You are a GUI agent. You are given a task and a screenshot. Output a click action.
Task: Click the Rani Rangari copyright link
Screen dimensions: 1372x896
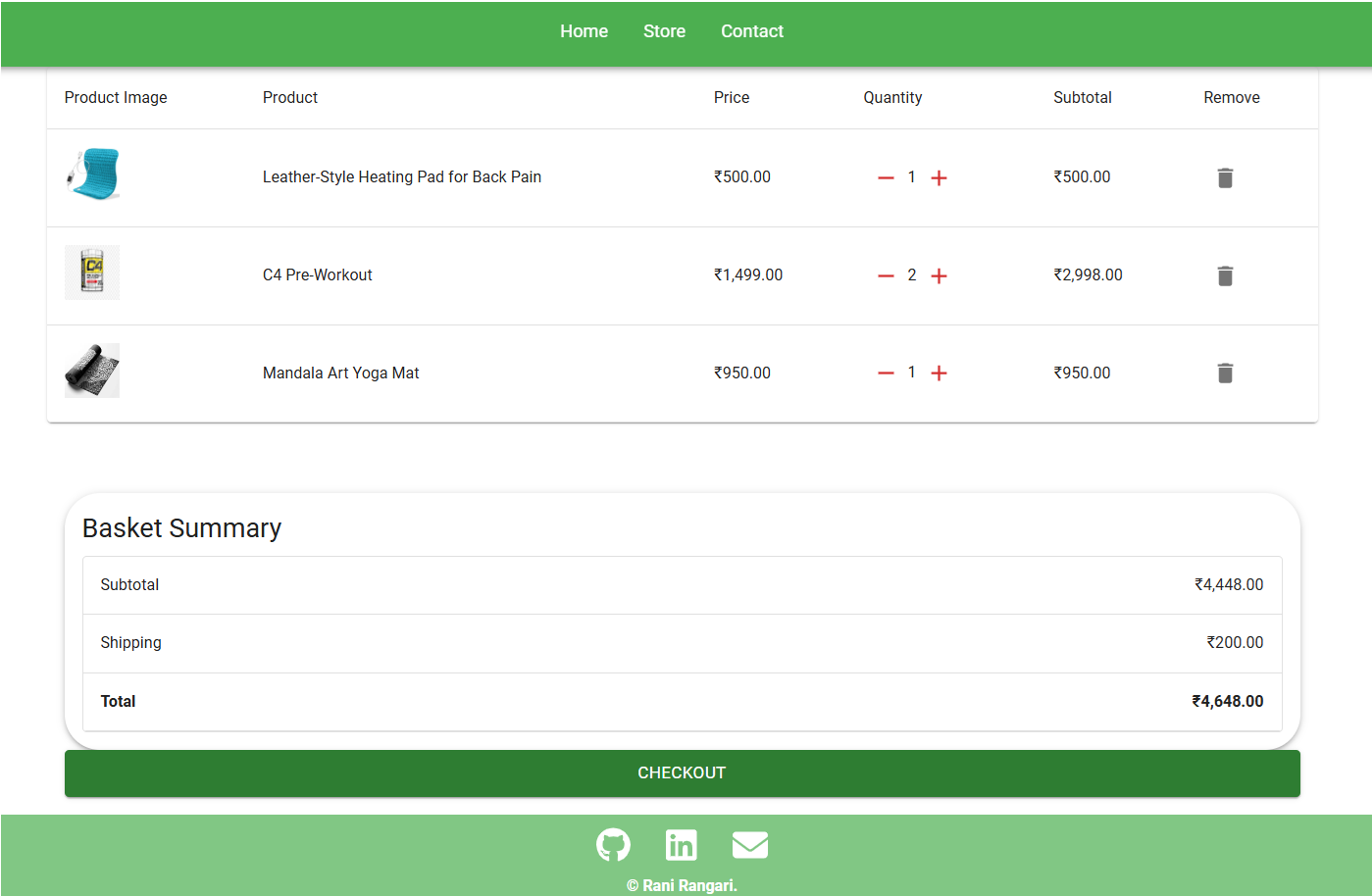[x=682, y=884]
